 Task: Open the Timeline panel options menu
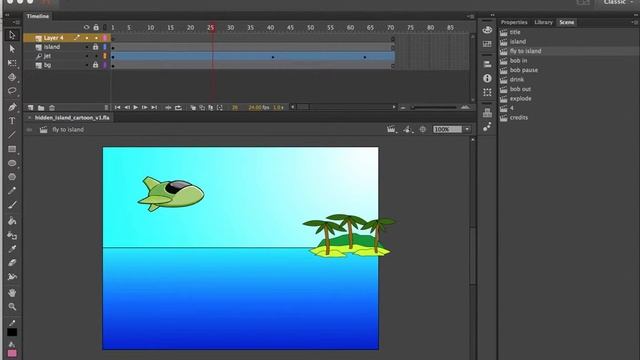coord(471,17)
